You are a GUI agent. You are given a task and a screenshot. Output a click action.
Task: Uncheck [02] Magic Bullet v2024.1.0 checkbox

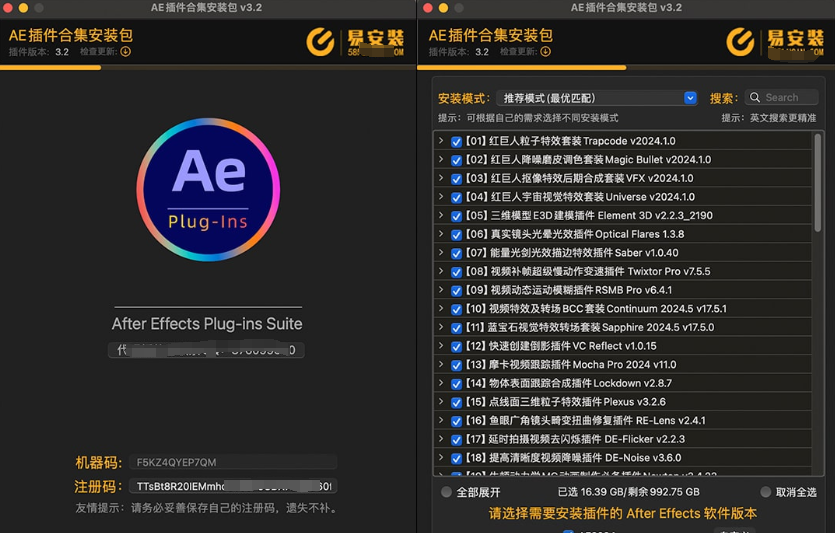[x=456, y=160]
